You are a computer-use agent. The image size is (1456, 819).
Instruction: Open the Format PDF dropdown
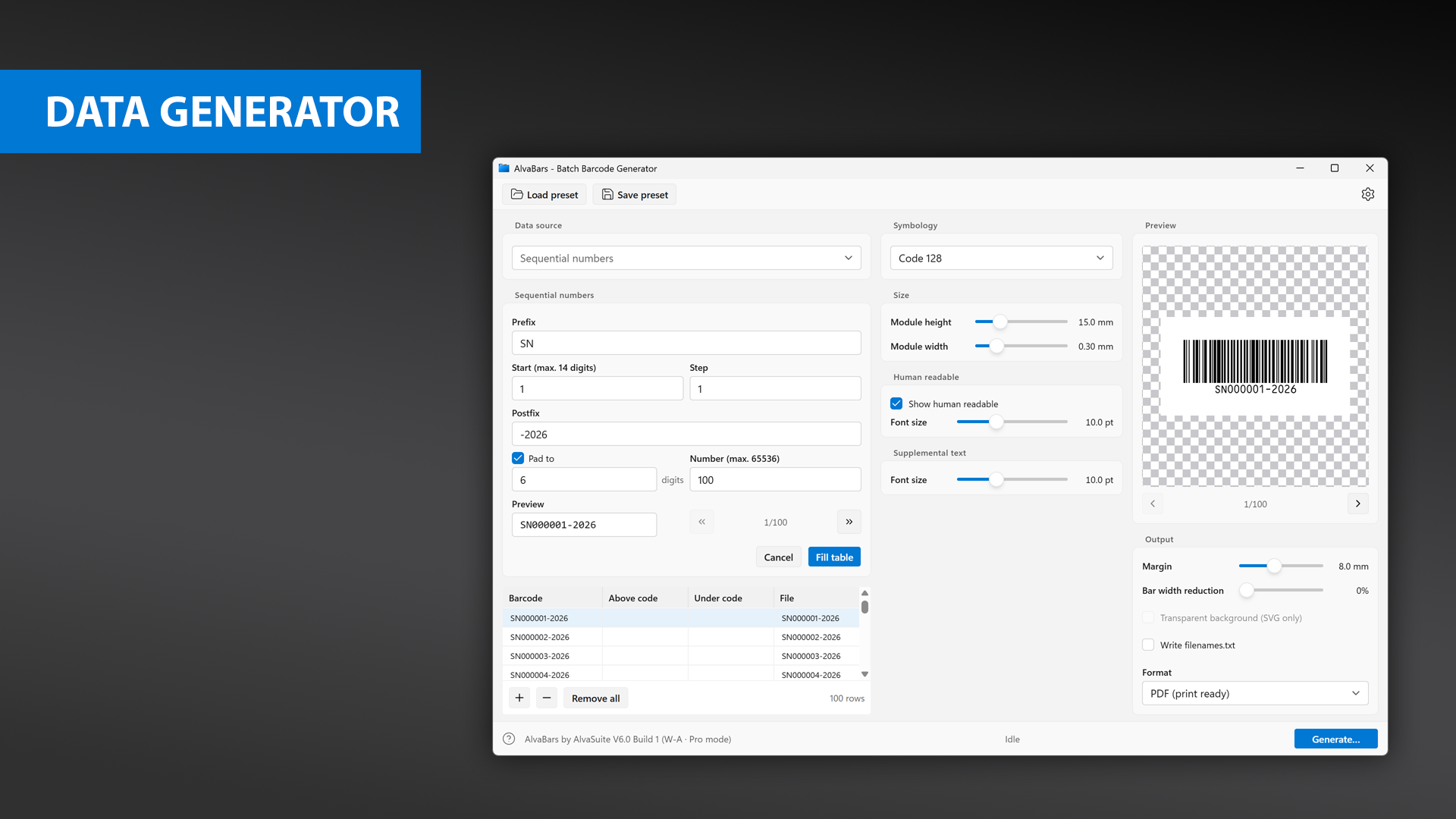point(1255,693)
